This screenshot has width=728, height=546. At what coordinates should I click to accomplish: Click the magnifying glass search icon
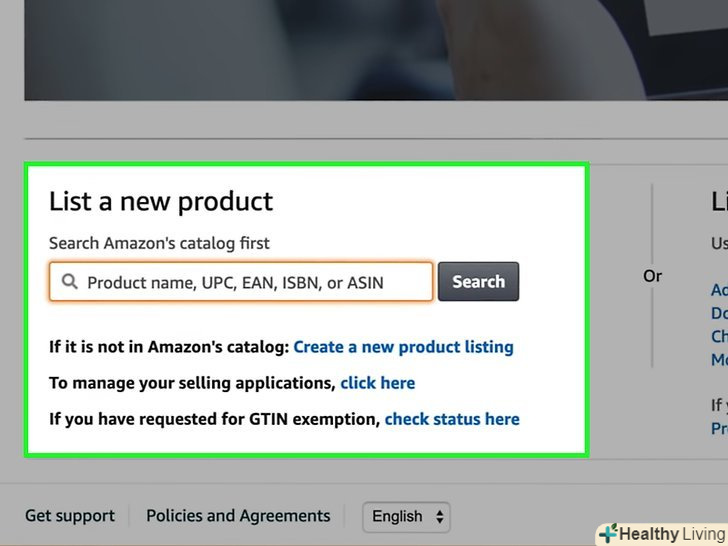click(x=69, y=282)
